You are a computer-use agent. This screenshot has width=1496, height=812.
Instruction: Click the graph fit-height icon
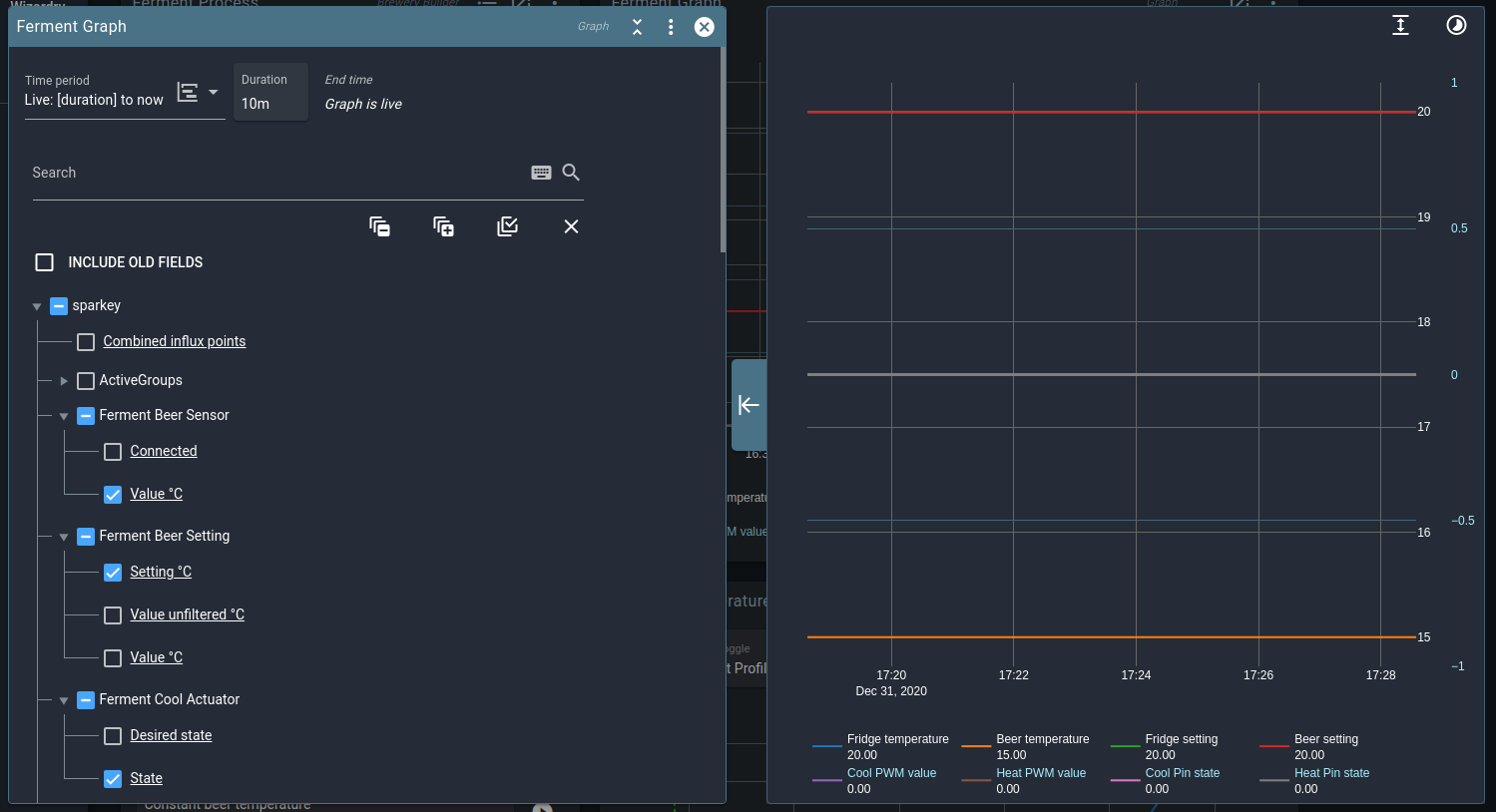pyautogui.click(x=1401, y=26)
